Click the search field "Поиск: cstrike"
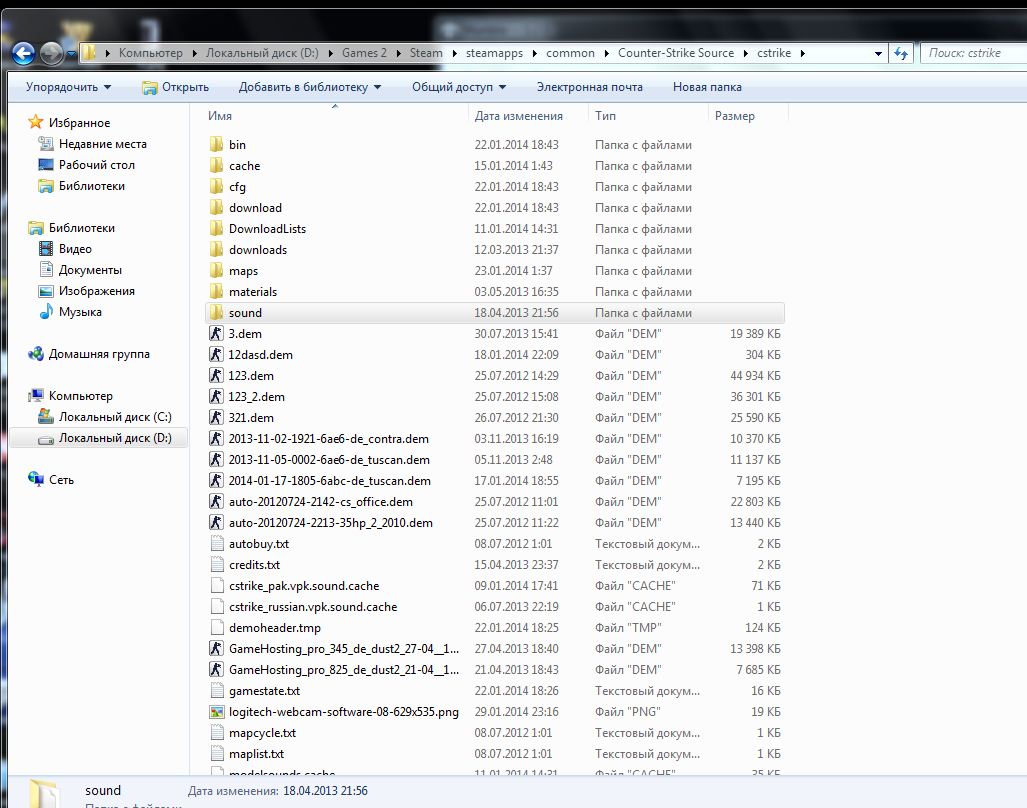The height and width of the screenshot is (808, 1027). 973,53
